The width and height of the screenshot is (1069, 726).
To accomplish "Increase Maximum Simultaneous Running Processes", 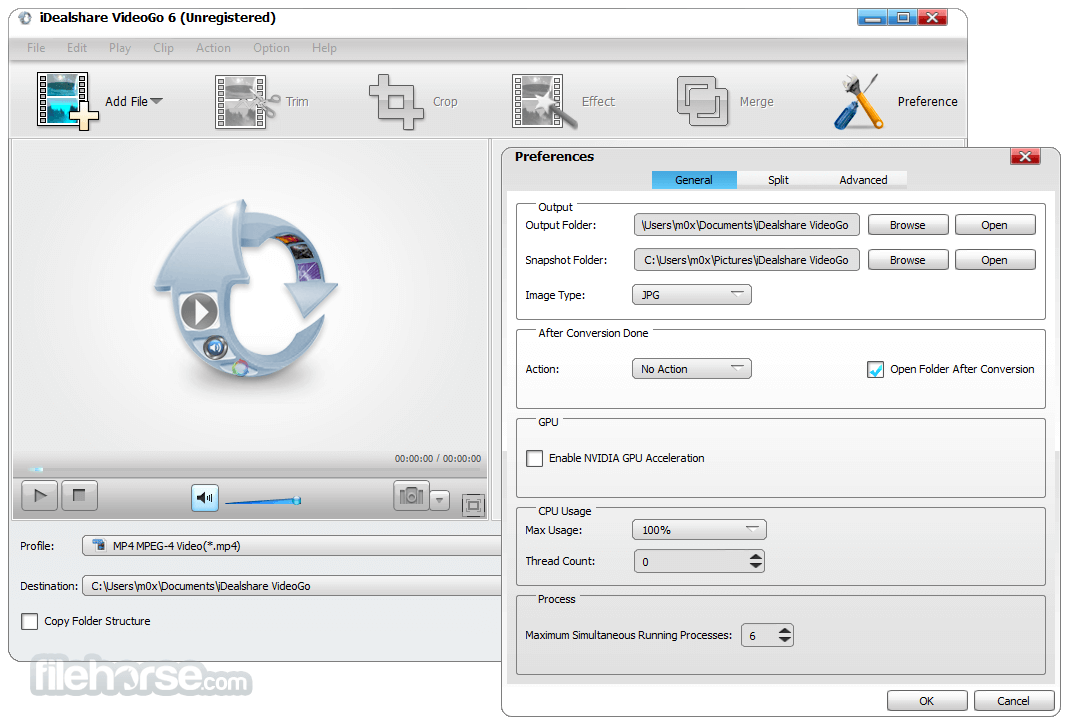I will pyautogui.click(x=785, y=631).
